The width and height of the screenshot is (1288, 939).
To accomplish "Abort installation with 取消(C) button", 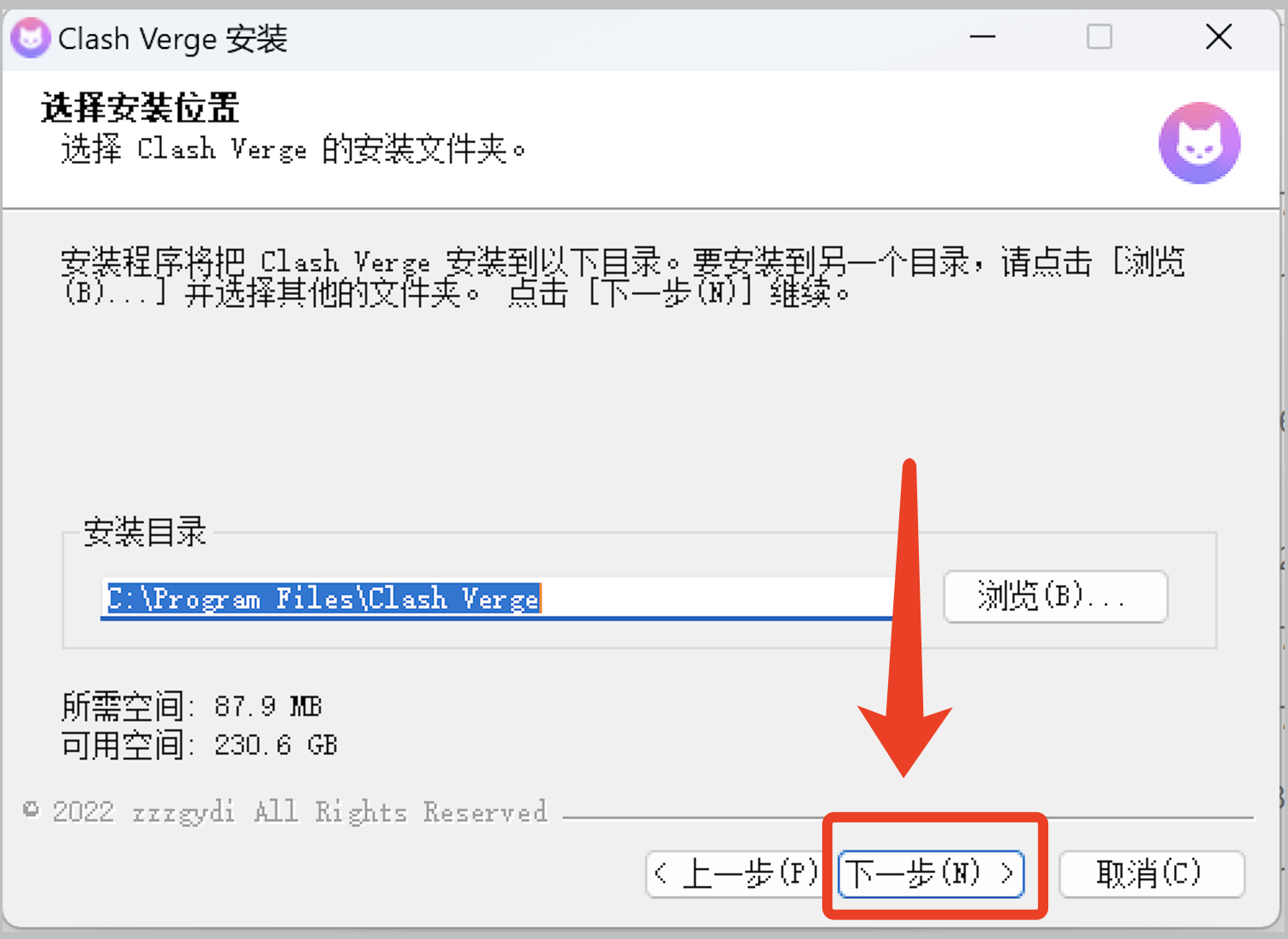I will click(x=1151, y=874).
